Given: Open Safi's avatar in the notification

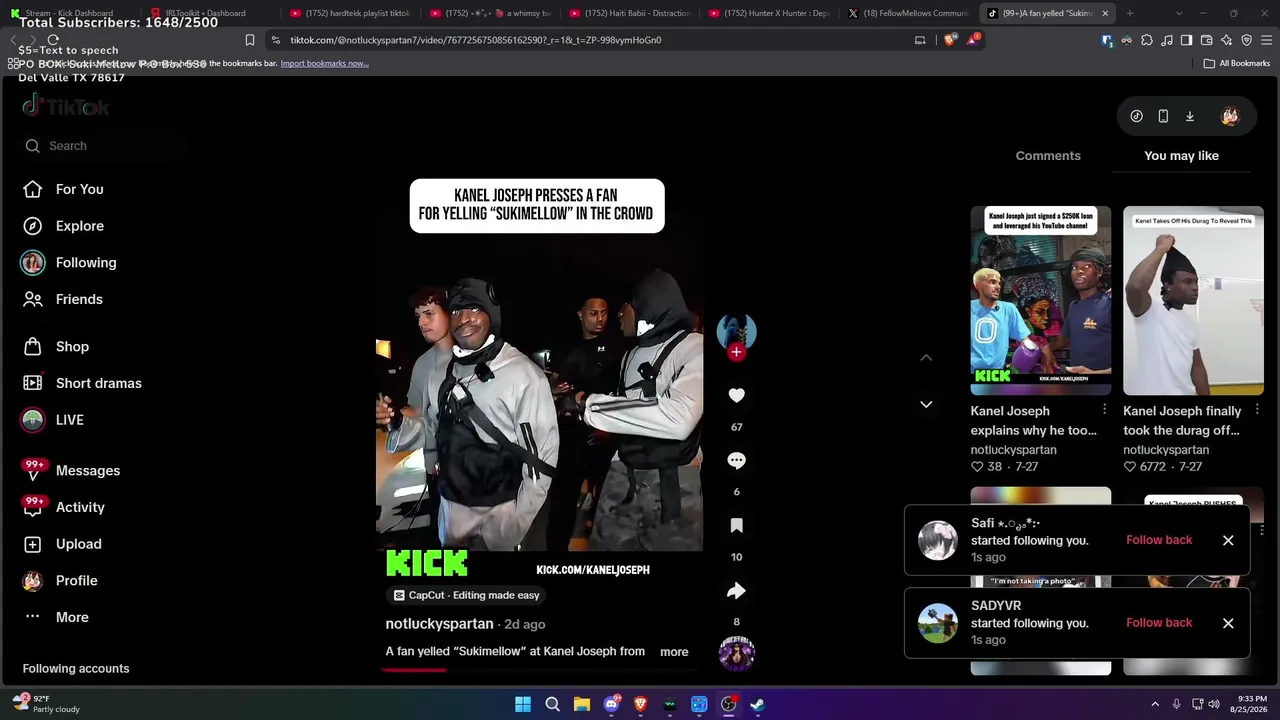Looking at the screenshot, I should click(938, 540).
